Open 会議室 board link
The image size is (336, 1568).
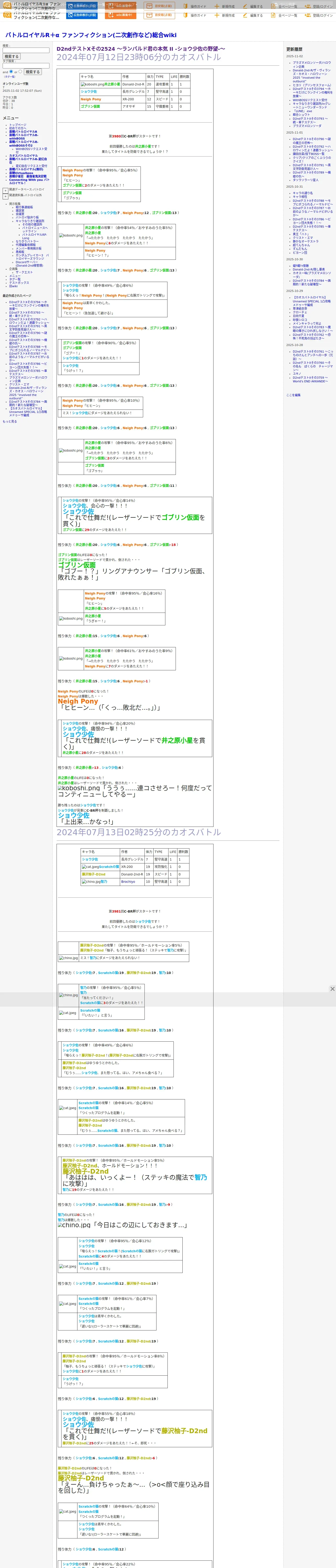tap(20, 214)
